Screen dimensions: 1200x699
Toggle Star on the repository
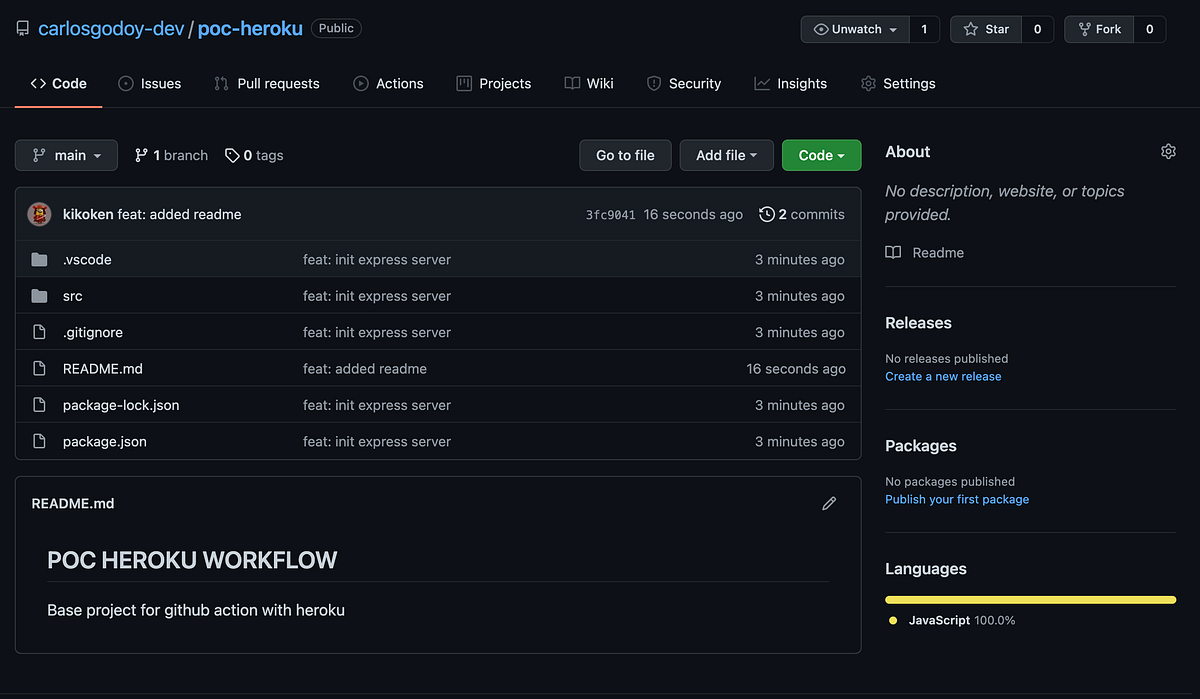985,28
